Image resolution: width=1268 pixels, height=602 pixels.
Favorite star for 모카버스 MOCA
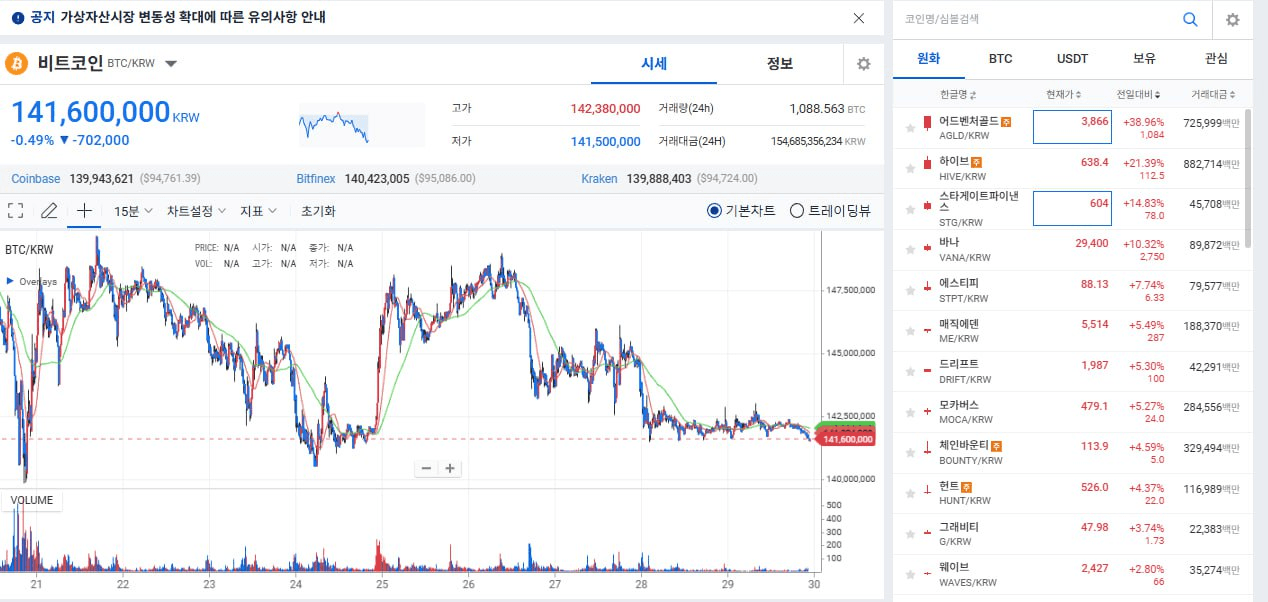910,413
